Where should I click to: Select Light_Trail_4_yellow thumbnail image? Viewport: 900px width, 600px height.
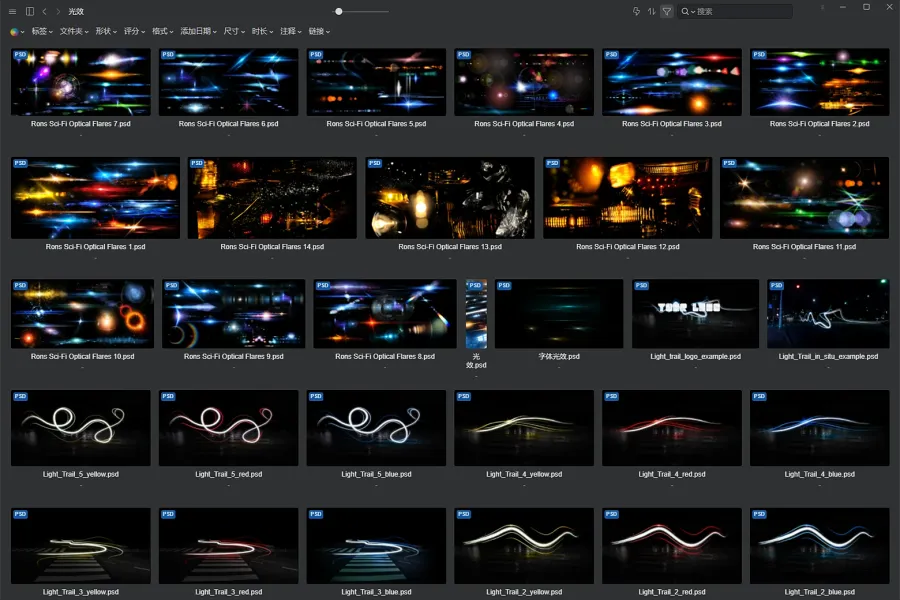click(524, 428)
